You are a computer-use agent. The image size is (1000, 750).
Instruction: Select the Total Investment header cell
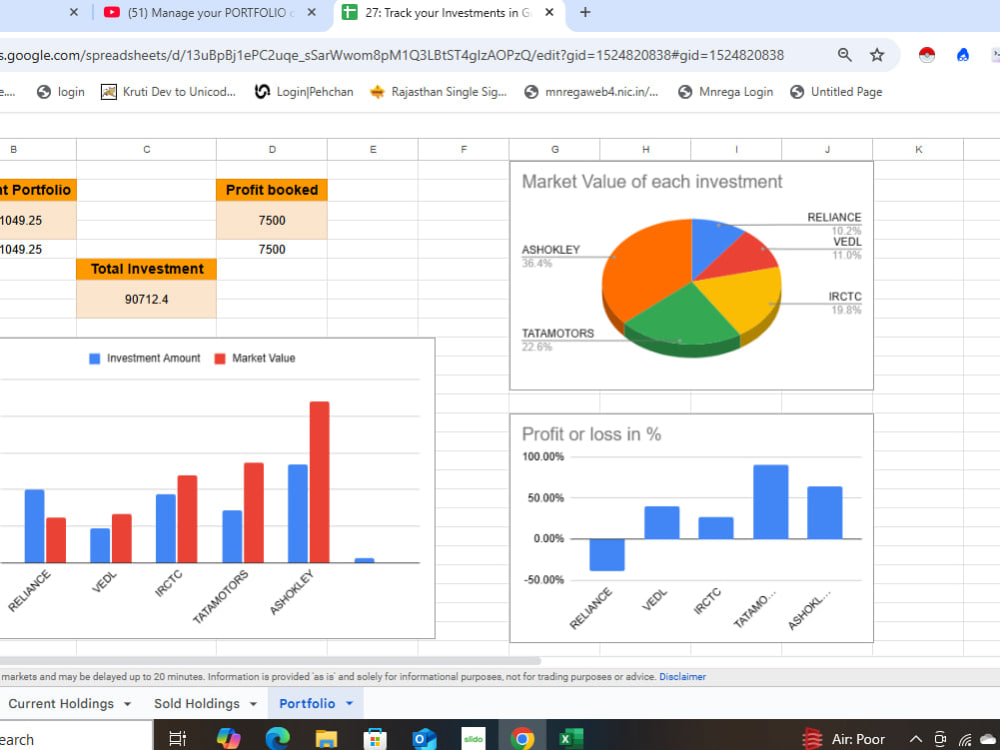click(x=146, y=269)
